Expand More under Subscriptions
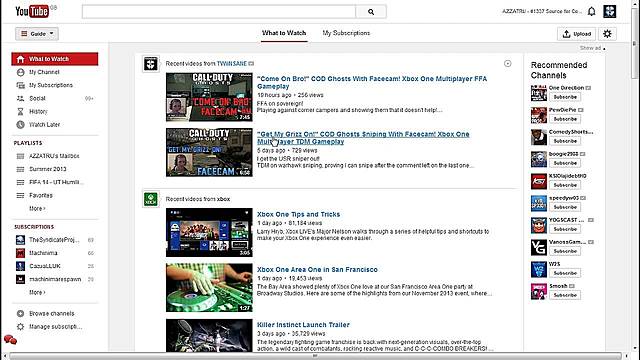The width and height of the screenshot is (640, 360). (x=37, y=292)
